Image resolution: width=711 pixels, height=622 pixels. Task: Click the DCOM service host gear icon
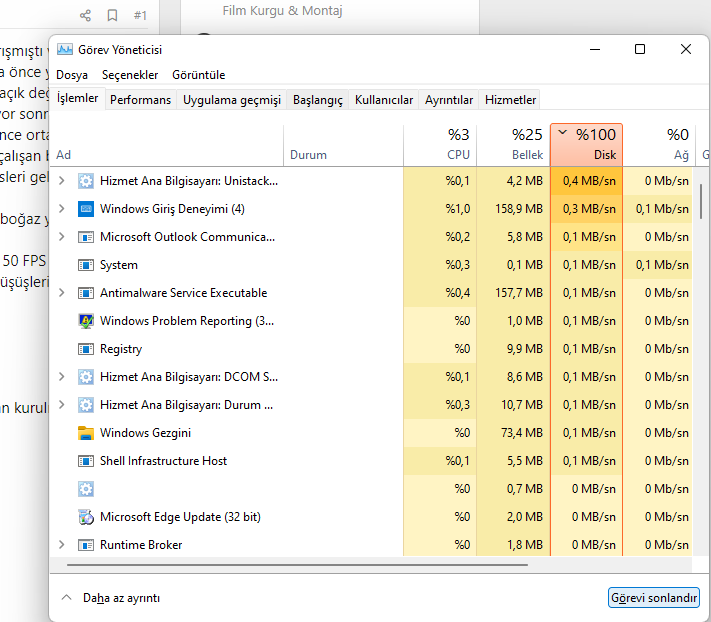(x=86, y=377)
